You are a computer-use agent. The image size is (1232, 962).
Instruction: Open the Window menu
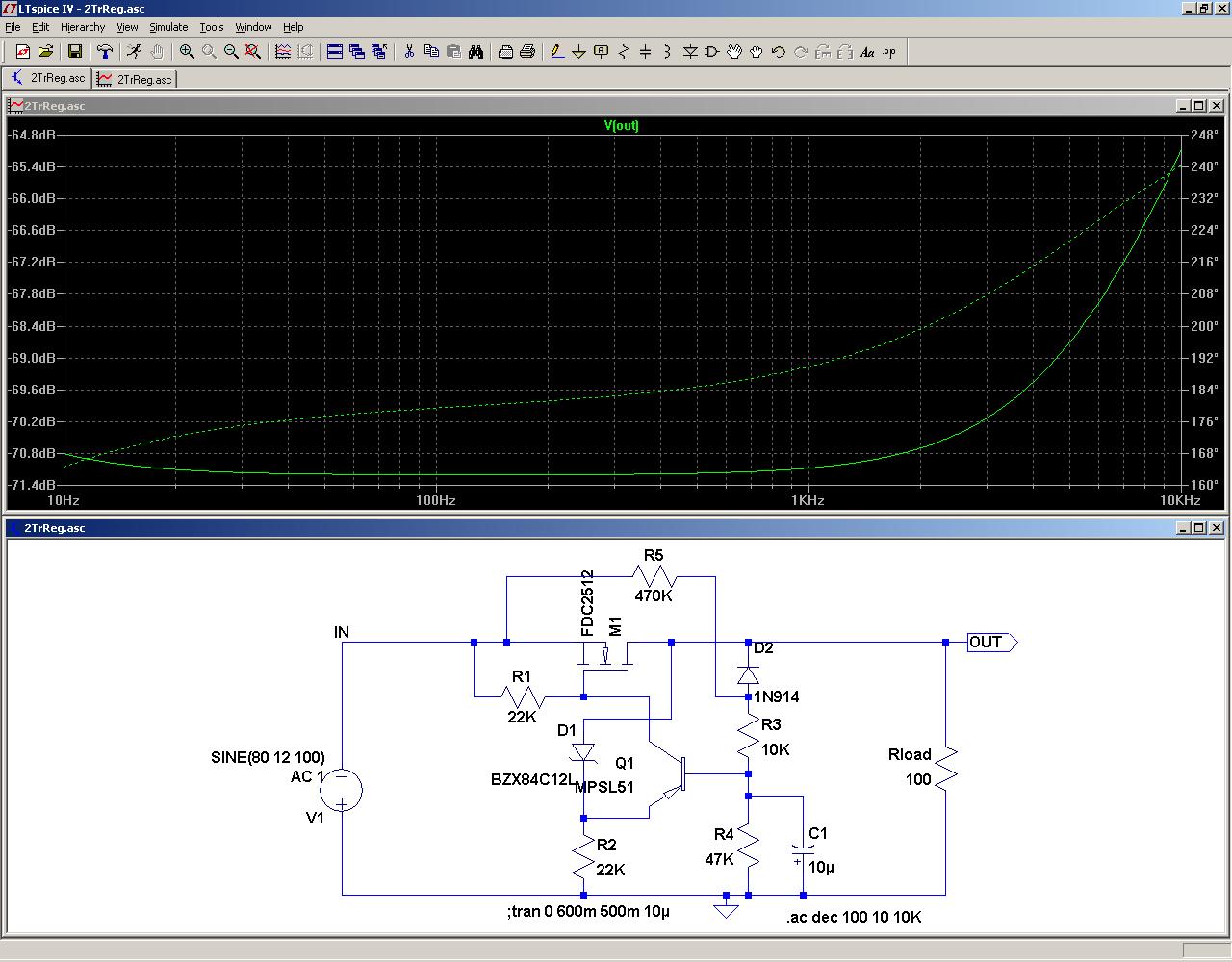coord(253,27)
